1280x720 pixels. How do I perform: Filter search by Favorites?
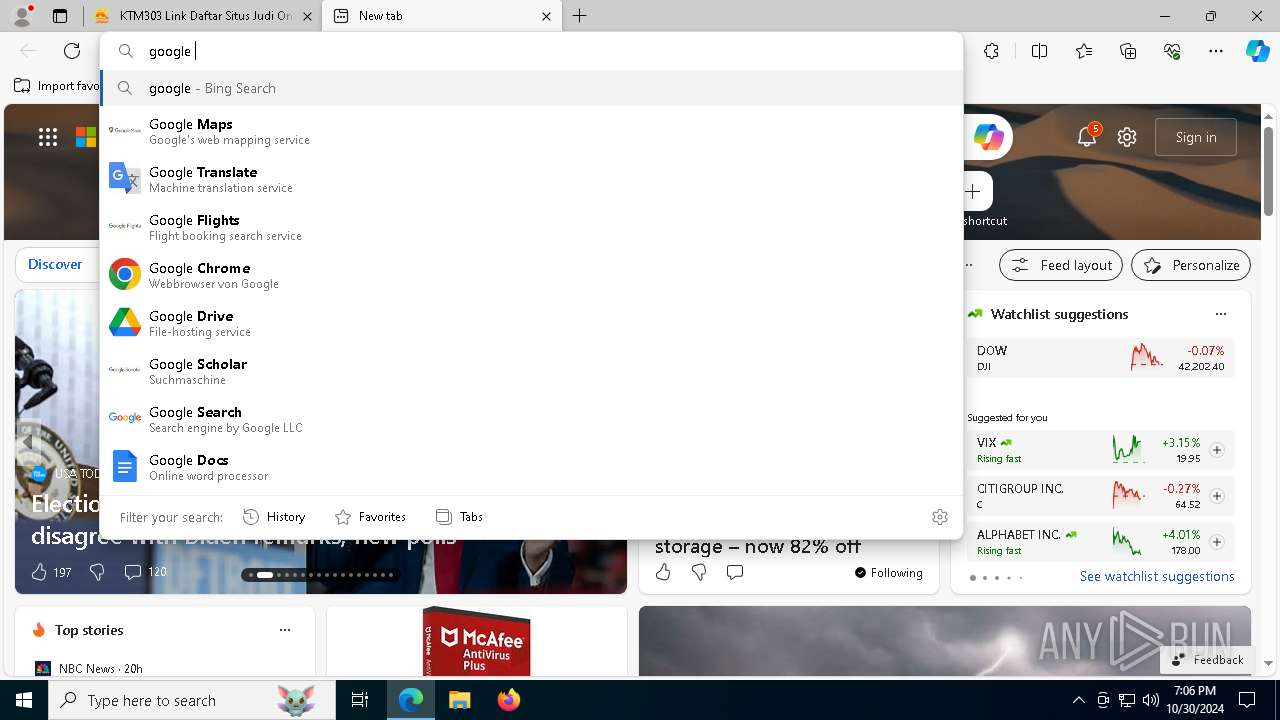click(370, 517)
